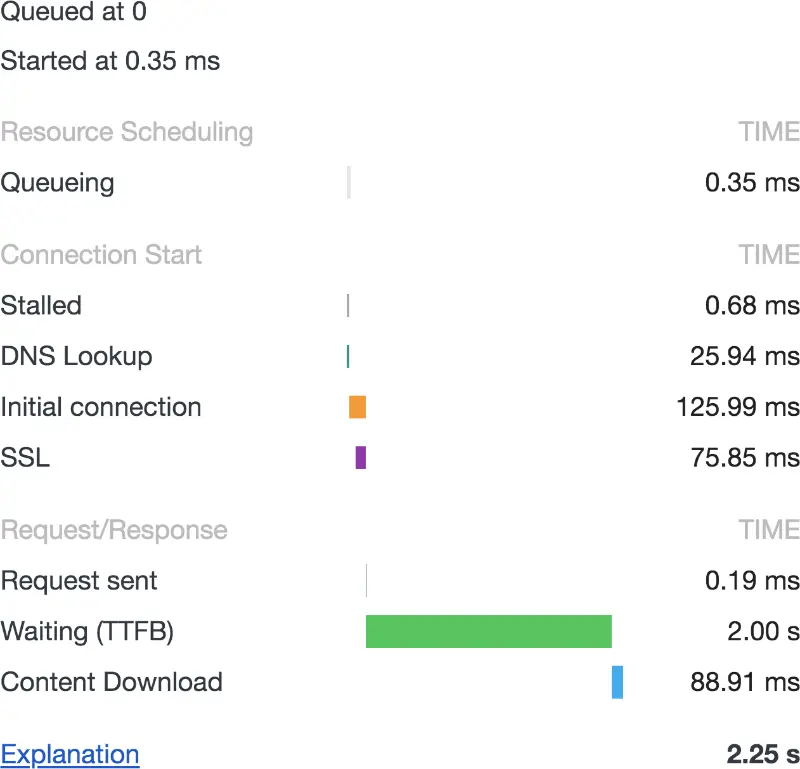
Task: Open the Explanation link
Action: 70,754
